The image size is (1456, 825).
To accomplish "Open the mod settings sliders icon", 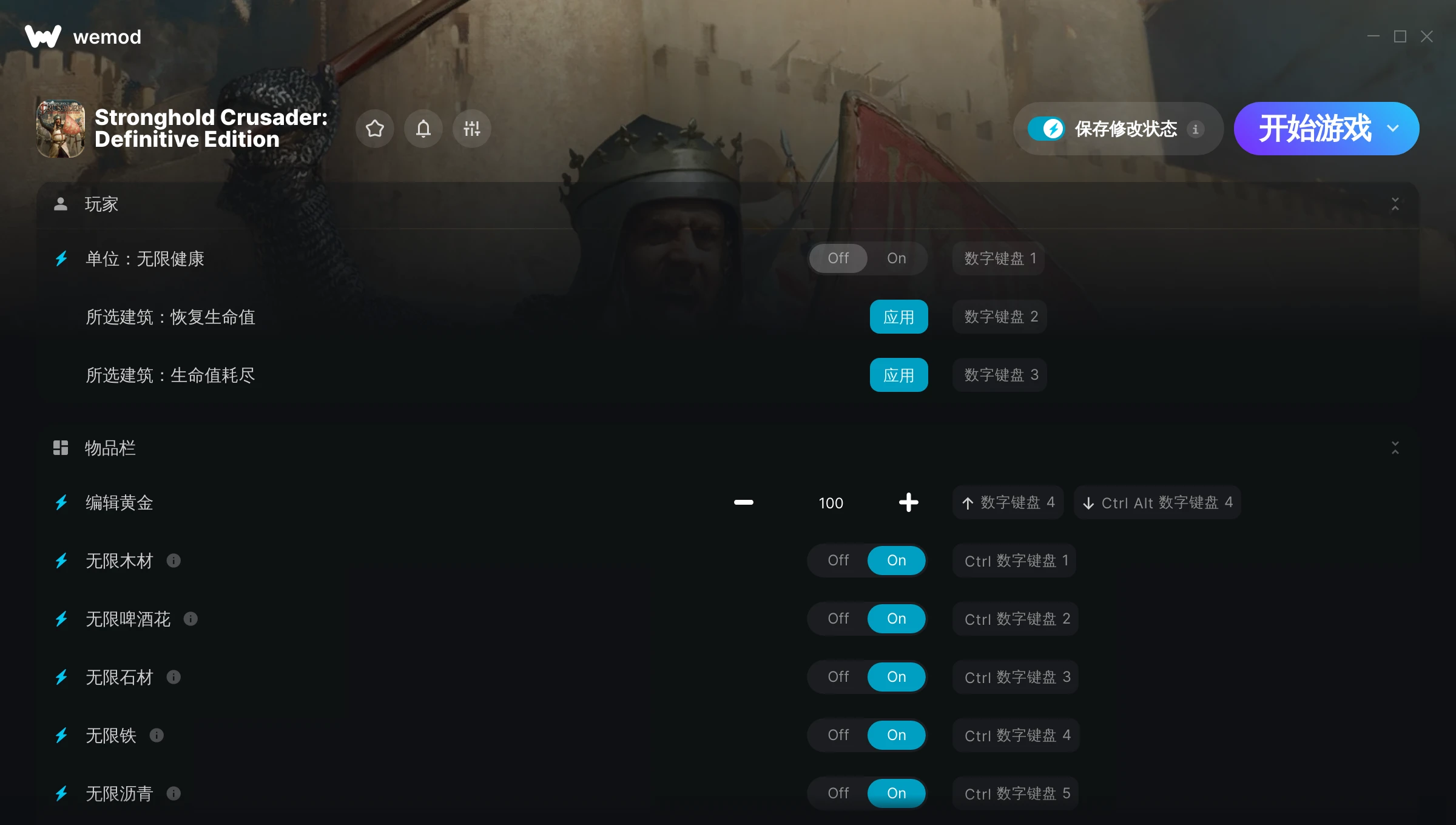I will (x=472, y=129).
